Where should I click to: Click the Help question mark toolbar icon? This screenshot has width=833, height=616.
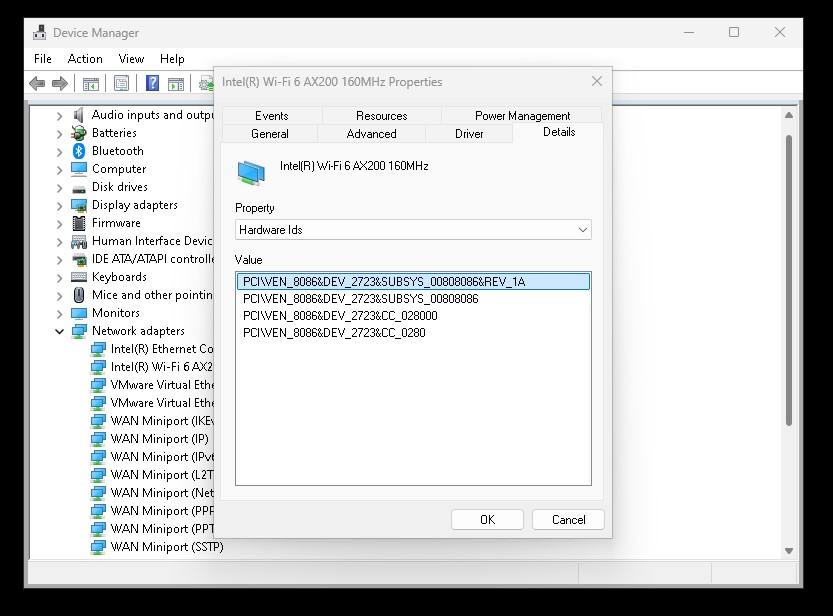(x=152, y=83)
